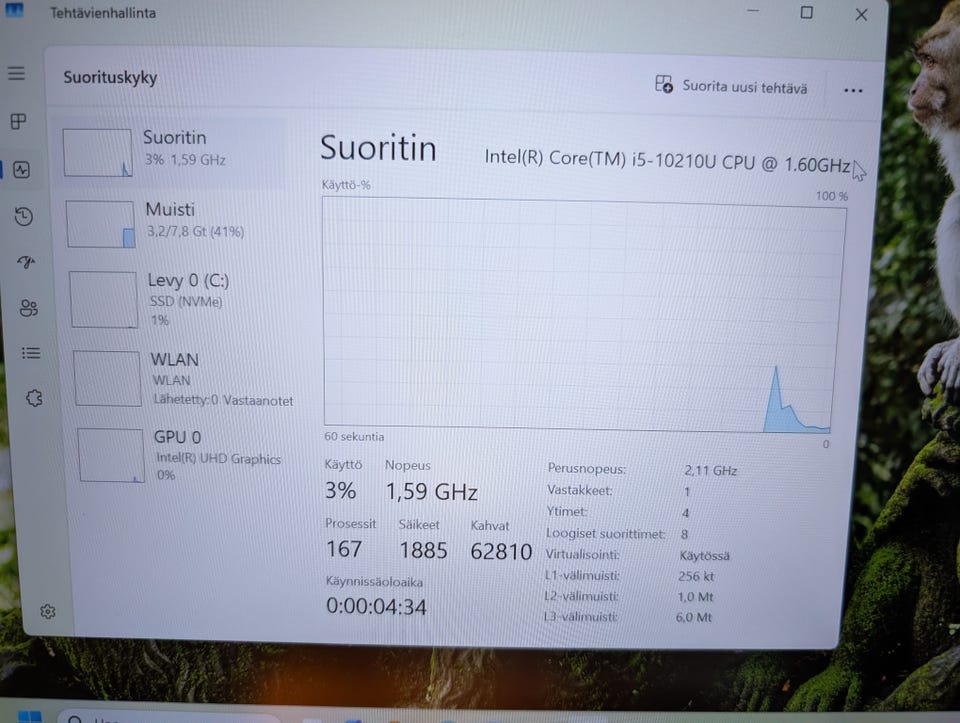This screenshot has width=960, height=723.
Task: Open the Details list page icon
Action: click(31, 353)
